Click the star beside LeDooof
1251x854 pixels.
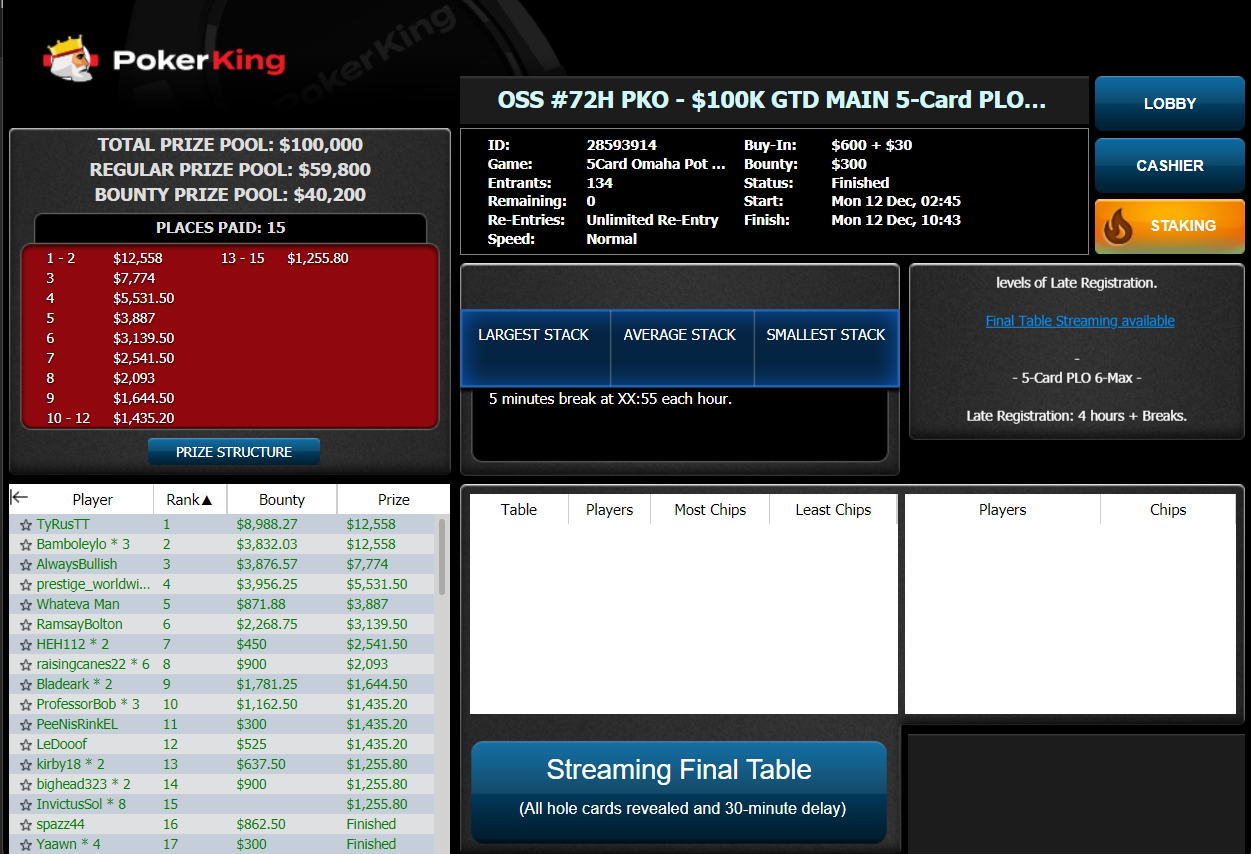click(26, 745)
